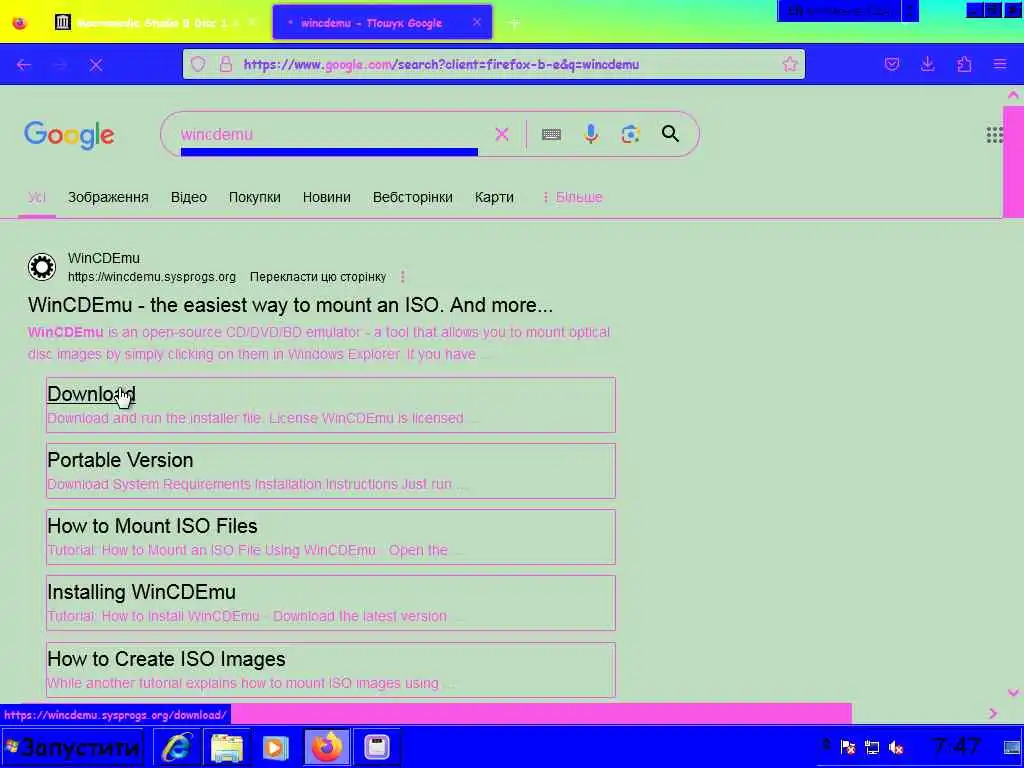Open the Вебсторінки results tab
The height and width of the screenshot is (768, 1024).
[x=413, y=197]
